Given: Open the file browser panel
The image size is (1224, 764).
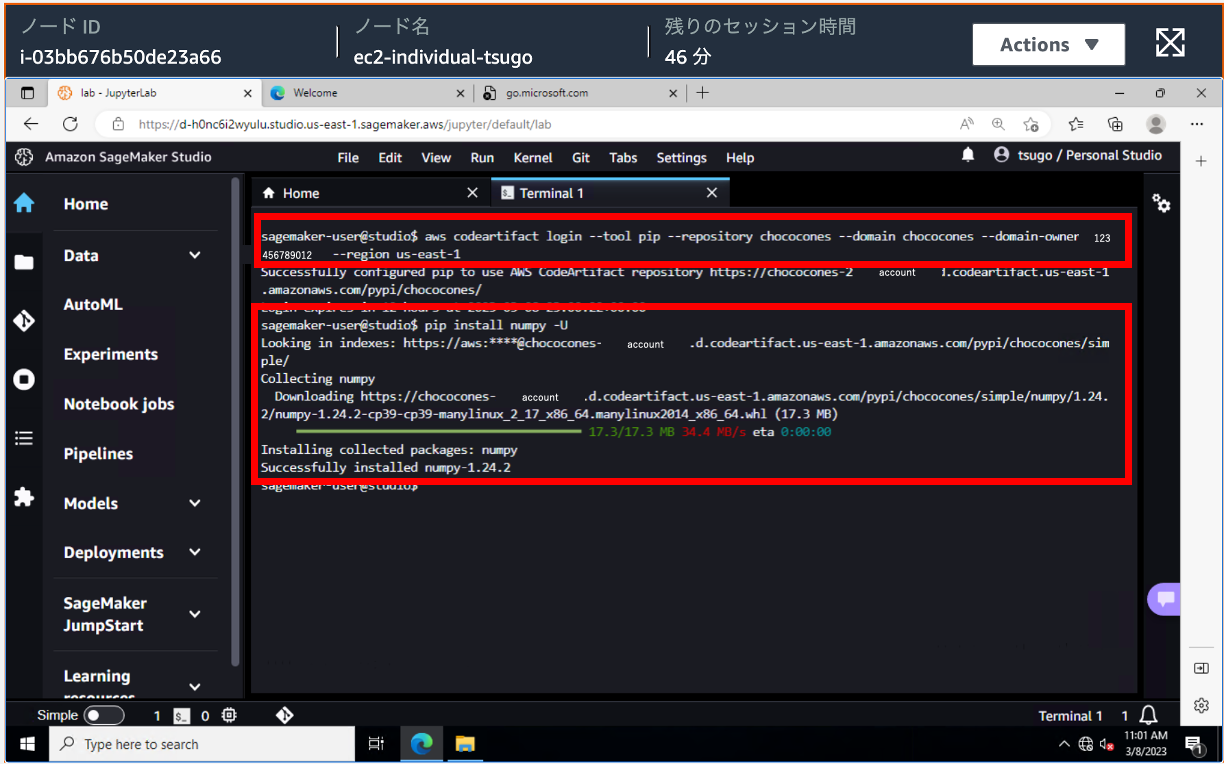Looking at the screenshot, I should tap(24, 260).
